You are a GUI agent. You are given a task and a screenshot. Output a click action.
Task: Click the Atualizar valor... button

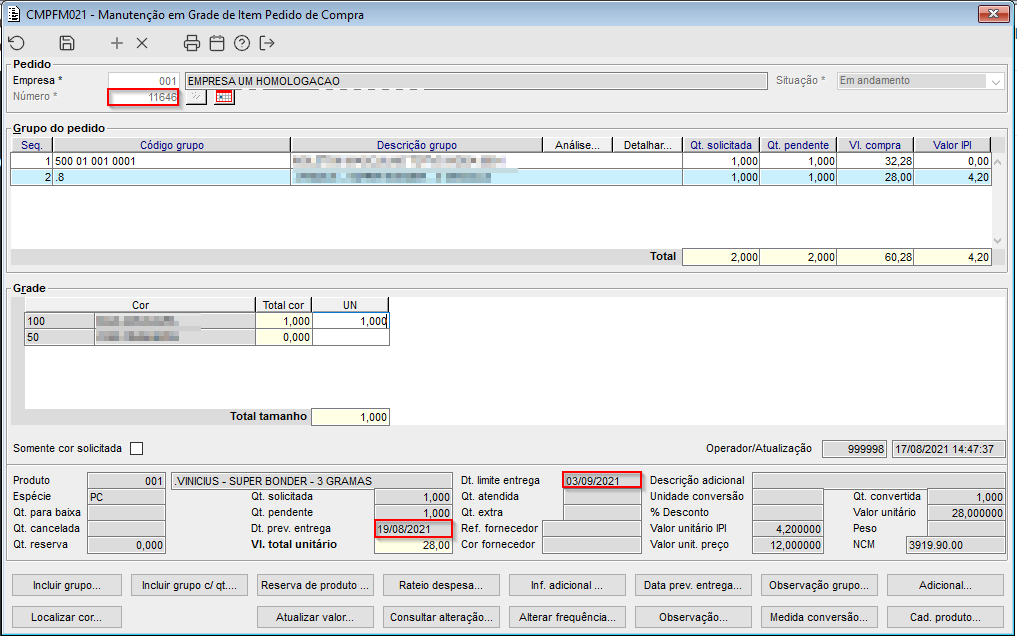[x=315, y=617]
